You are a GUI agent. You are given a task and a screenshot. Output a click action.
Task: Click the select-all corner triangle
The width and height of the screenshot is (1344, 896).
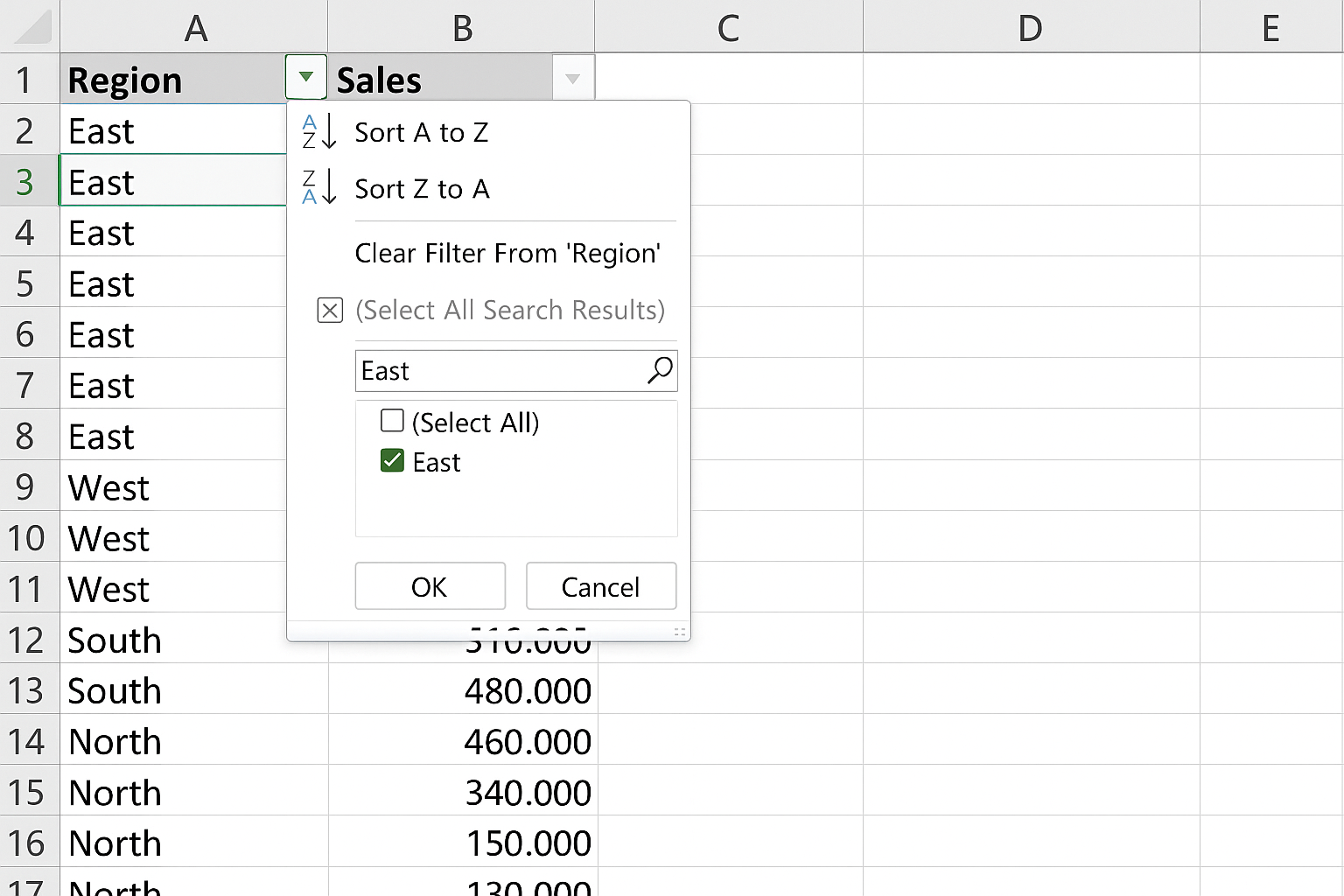click(x=33, y=28)
